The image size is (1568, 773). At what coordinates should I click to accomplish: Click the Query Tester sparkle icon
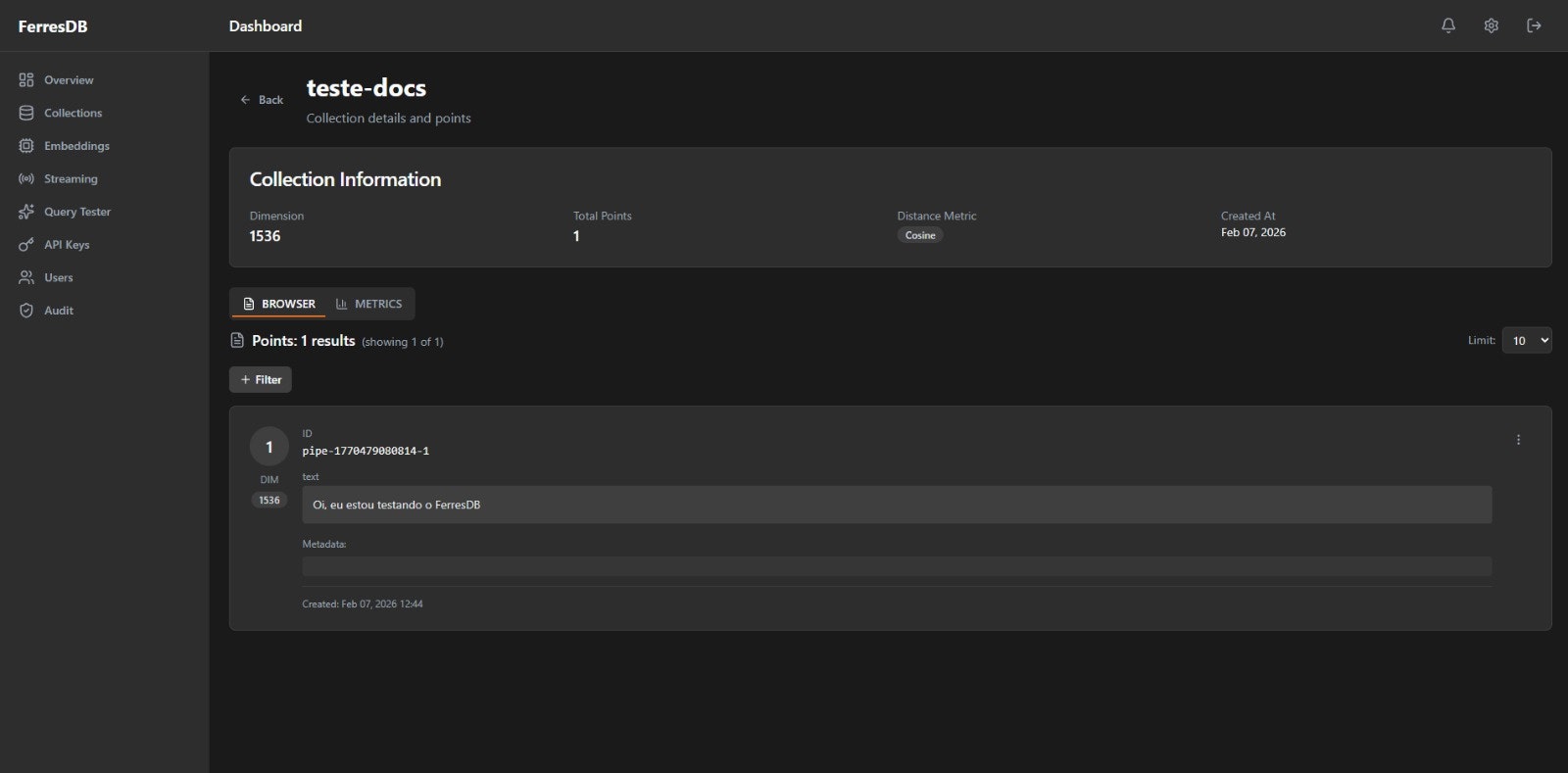click(26, 212)
